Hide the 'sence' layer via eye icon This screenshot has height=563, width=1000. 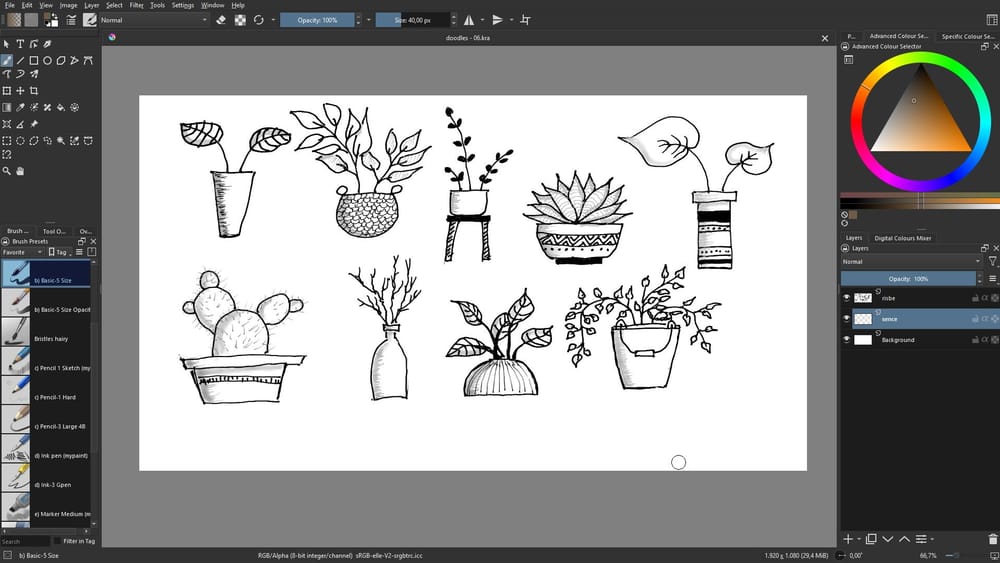click(x=846, y=319)
